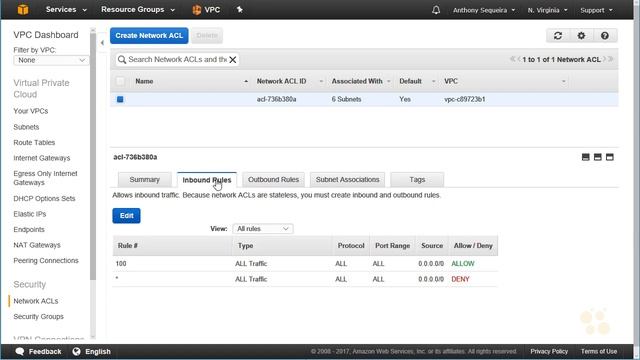The image size is (640, 360).
Task: Switch to the Subnet Associations tab
Action: pyautogui.click(x=347, y=180)
